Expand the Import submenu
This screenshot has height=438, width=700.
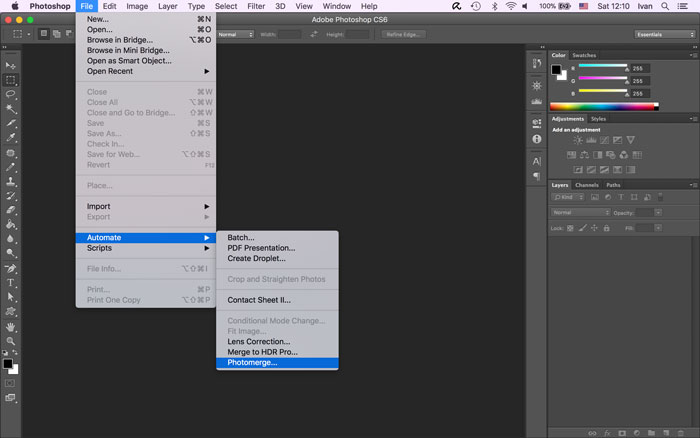(146, 206)
